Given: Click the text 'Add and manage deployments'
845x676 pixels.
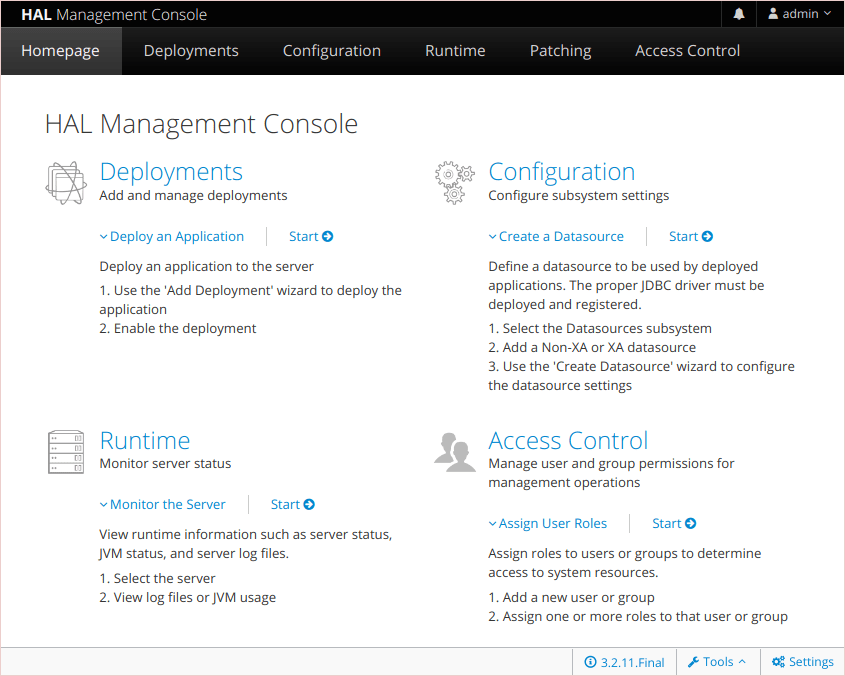Looking at the screenshot, I should (x=193, y=196).
